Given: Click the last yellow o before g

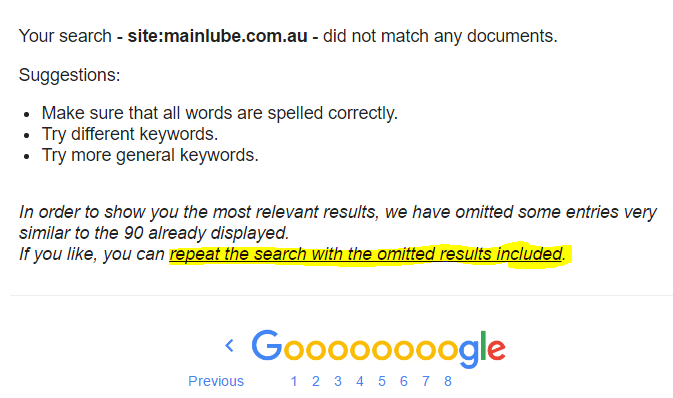Looking at the screenshot, I should coord(448,349).
